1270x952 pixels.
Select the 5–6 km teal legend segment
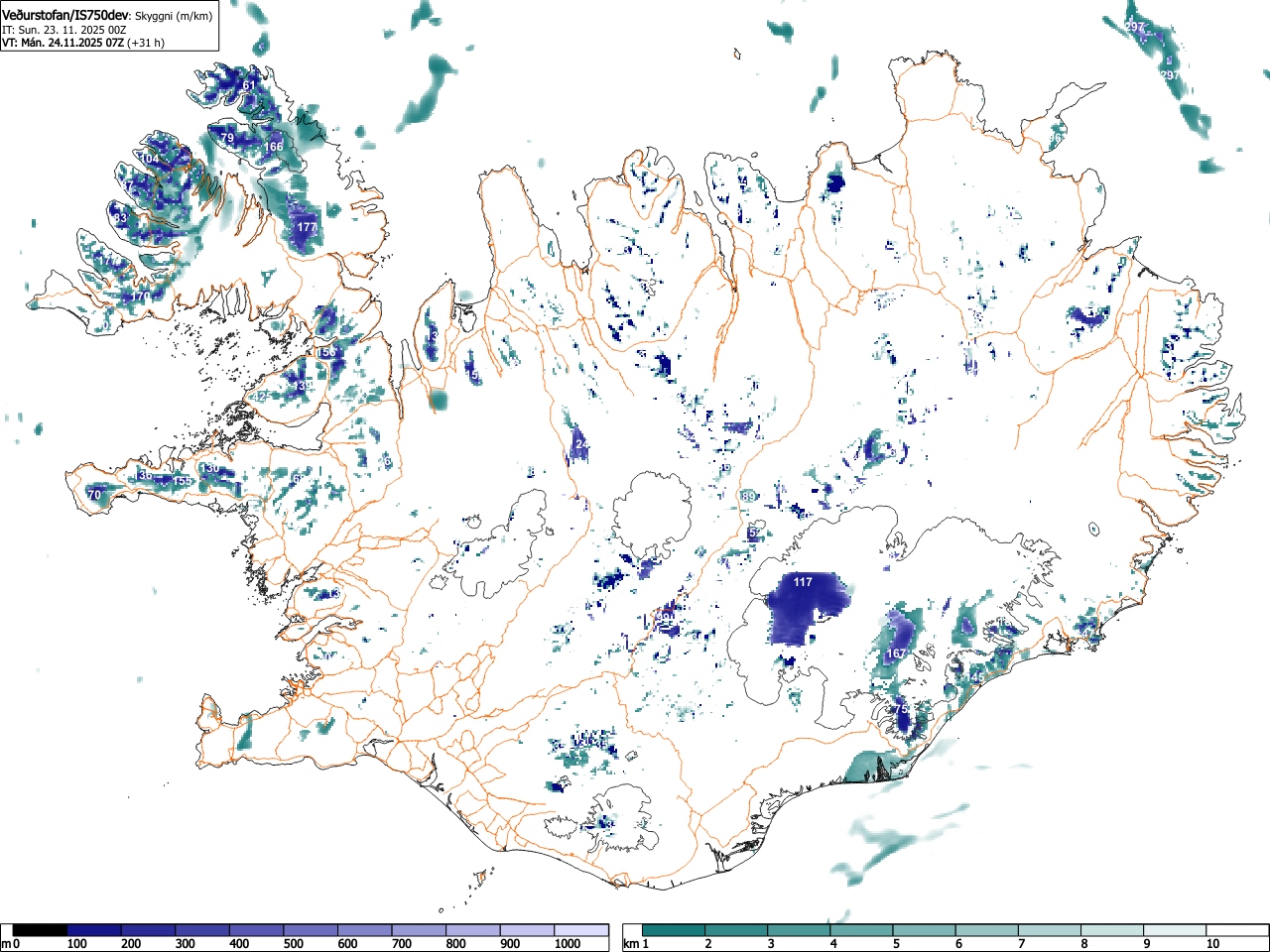pos(924,930)
